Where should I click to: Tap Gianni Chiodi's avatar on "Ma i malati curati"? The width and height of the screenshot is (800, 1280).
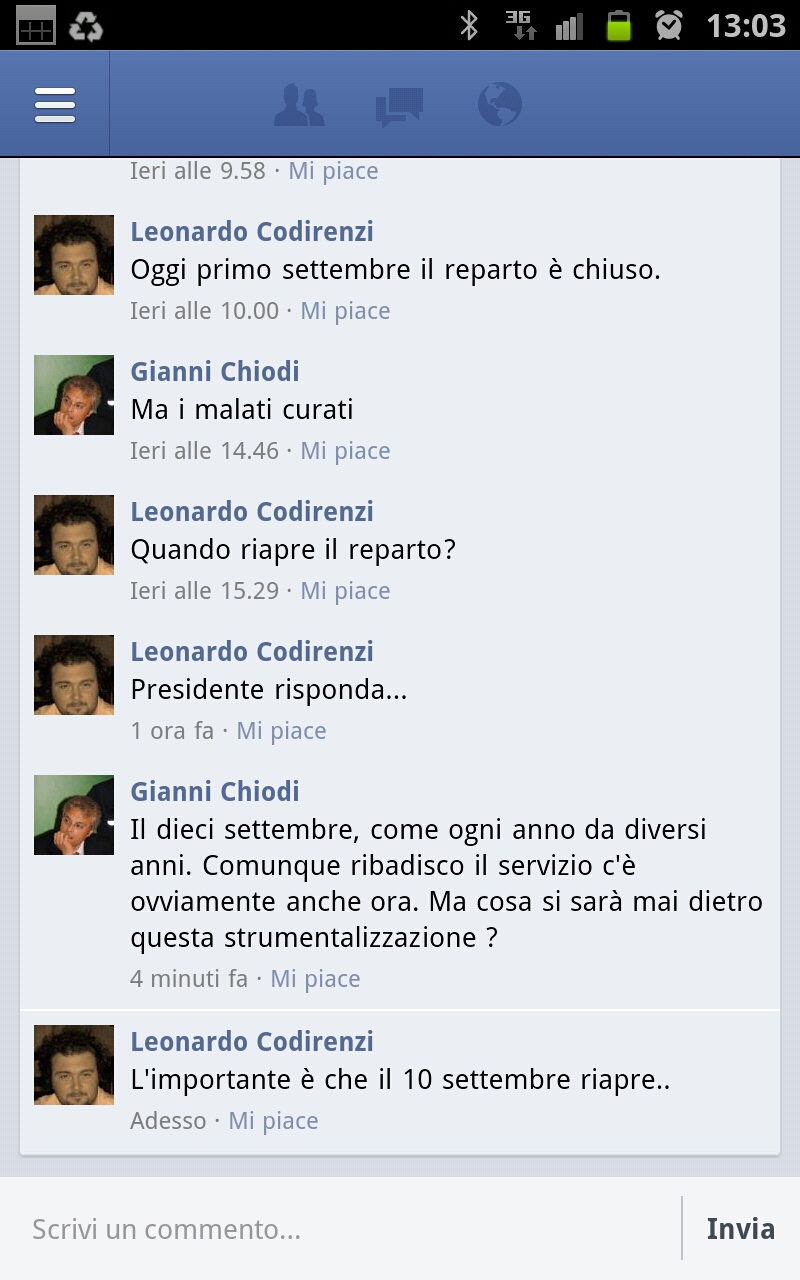74,395
